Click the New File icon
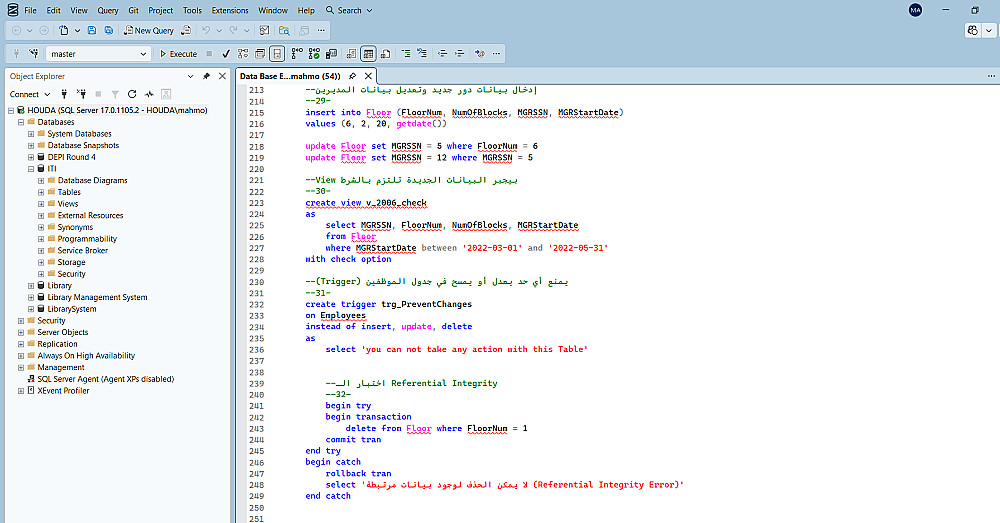This screenshot has height=523, width=1000. coord(64,30)
